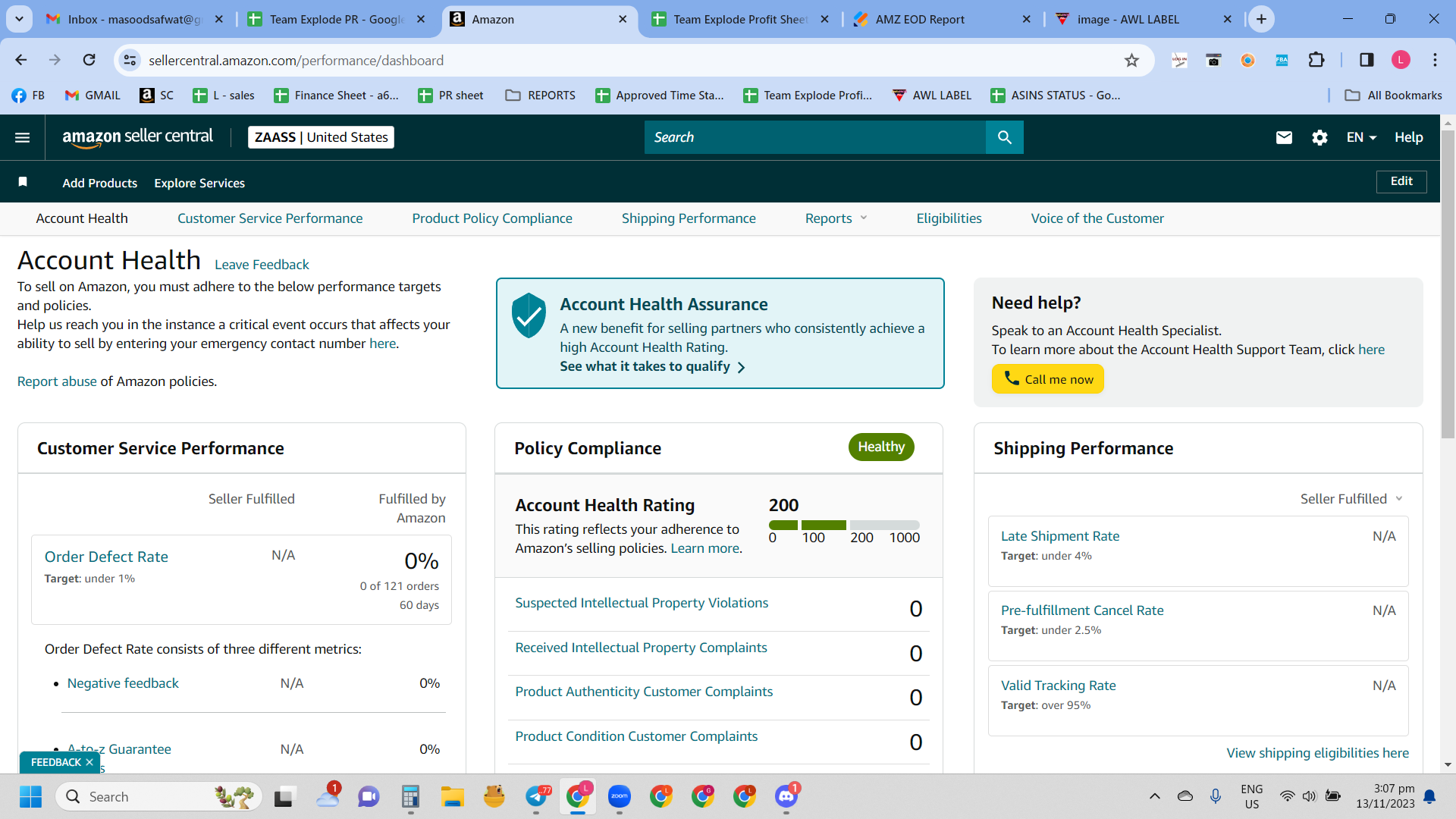Open Calculator from the taskbar
This screenshot has height=819, width=1456.
pyautogui.click(x=410, y=796)
